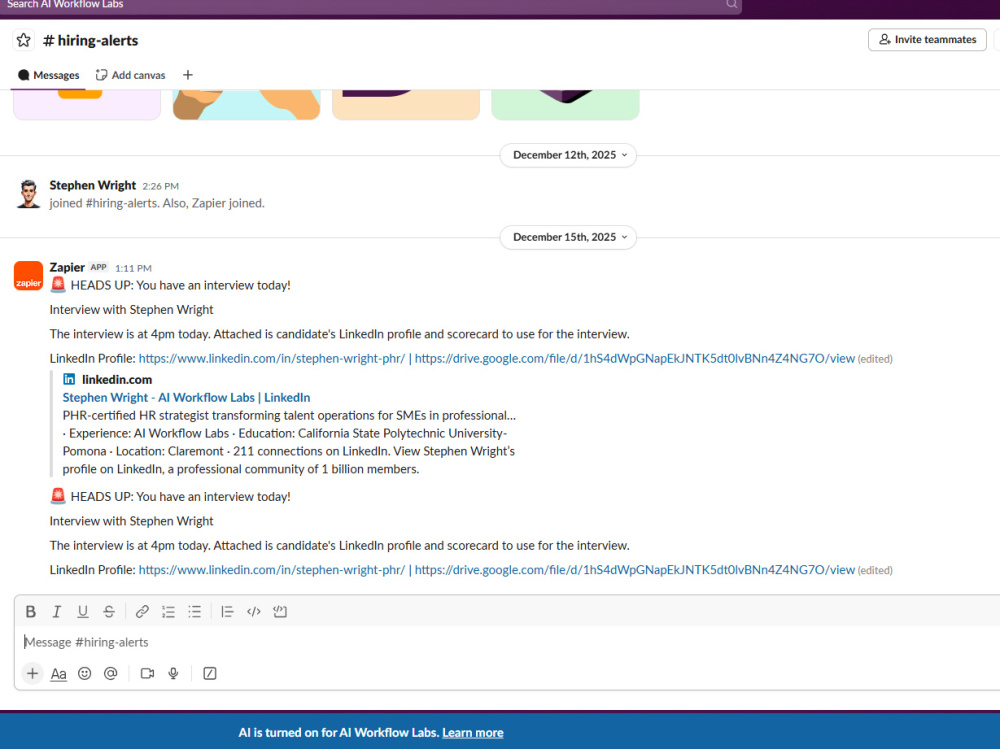Open the Add canvas tab
The image size is (1000, 749).
tap(131, 75)
